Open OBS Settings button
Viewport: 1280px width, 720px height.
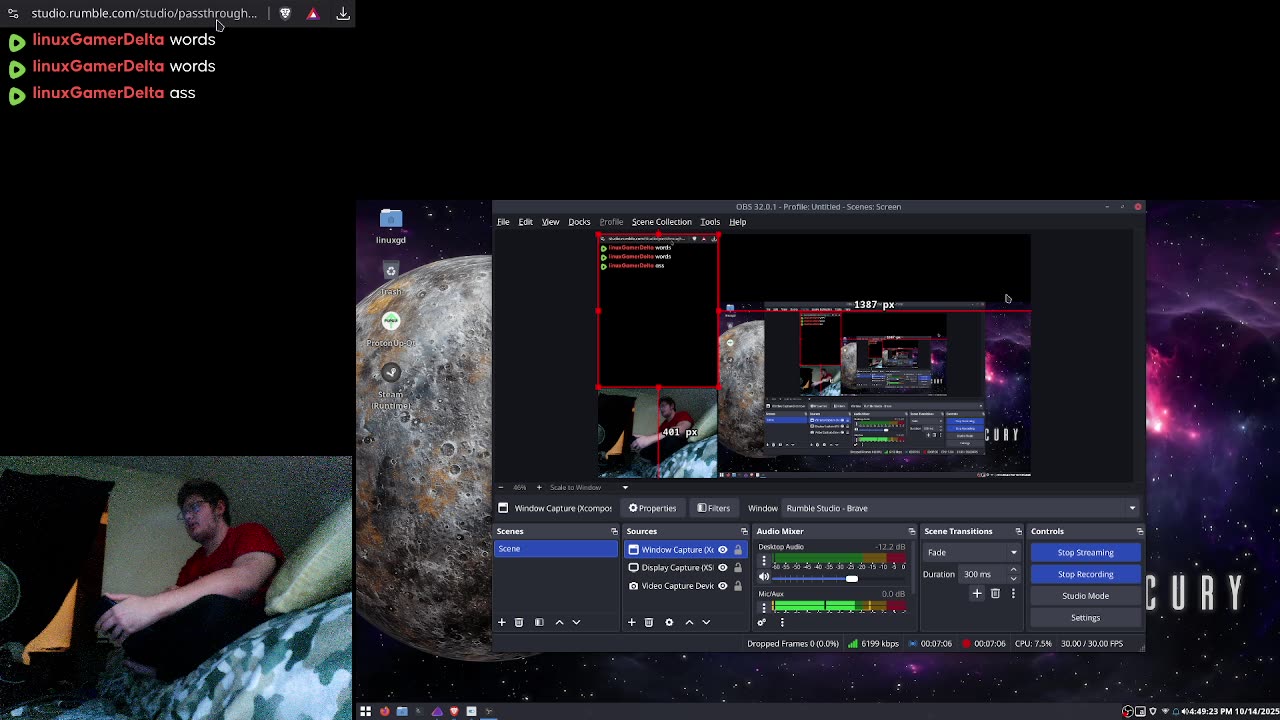point(1085,618)
